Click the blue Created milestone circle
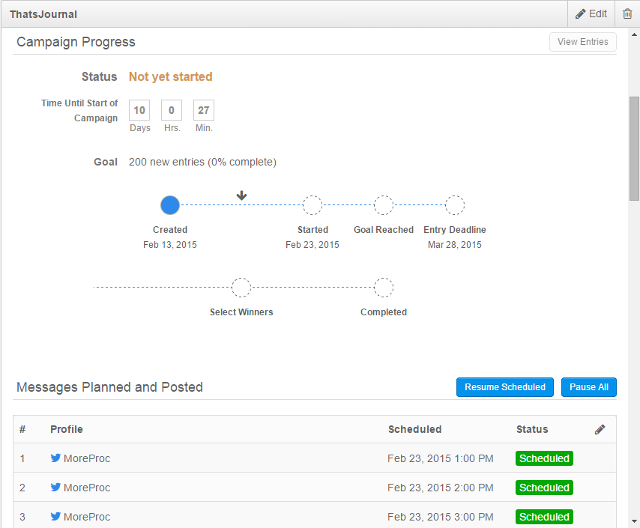 tap(170, 205)
